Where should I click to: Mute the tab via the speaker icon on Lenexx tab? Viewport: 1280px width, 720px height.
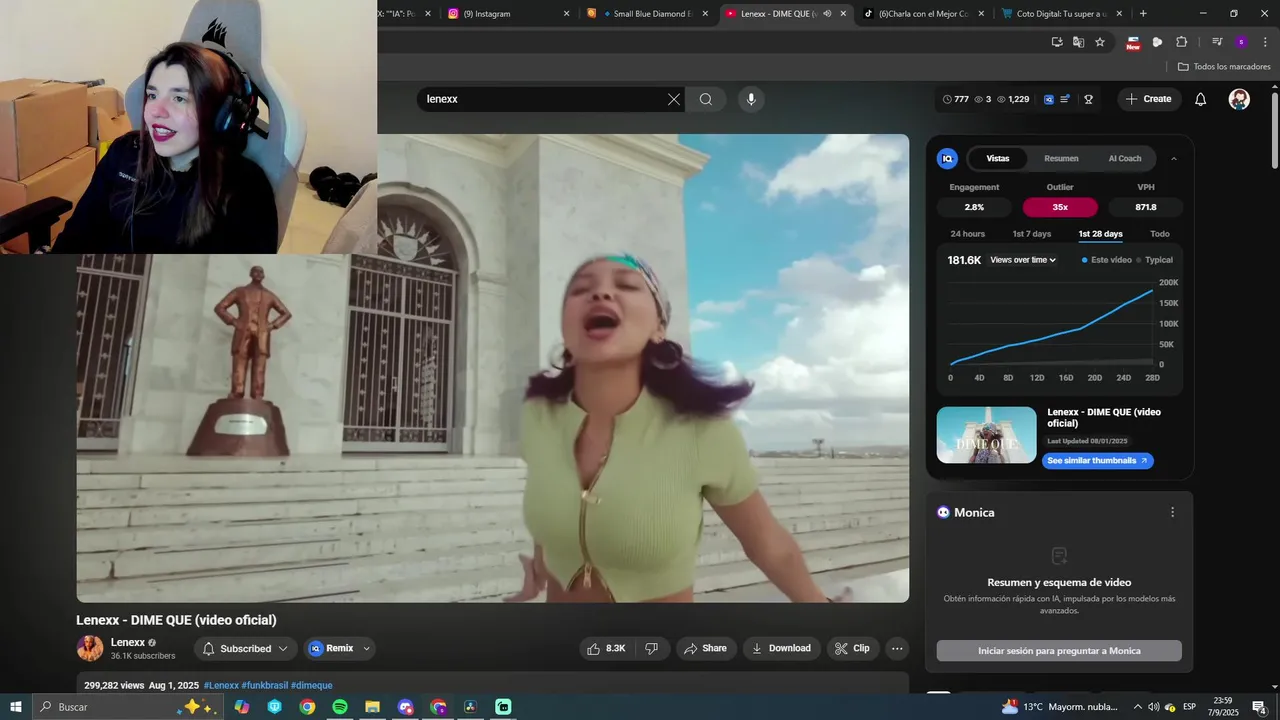[827, 14]
